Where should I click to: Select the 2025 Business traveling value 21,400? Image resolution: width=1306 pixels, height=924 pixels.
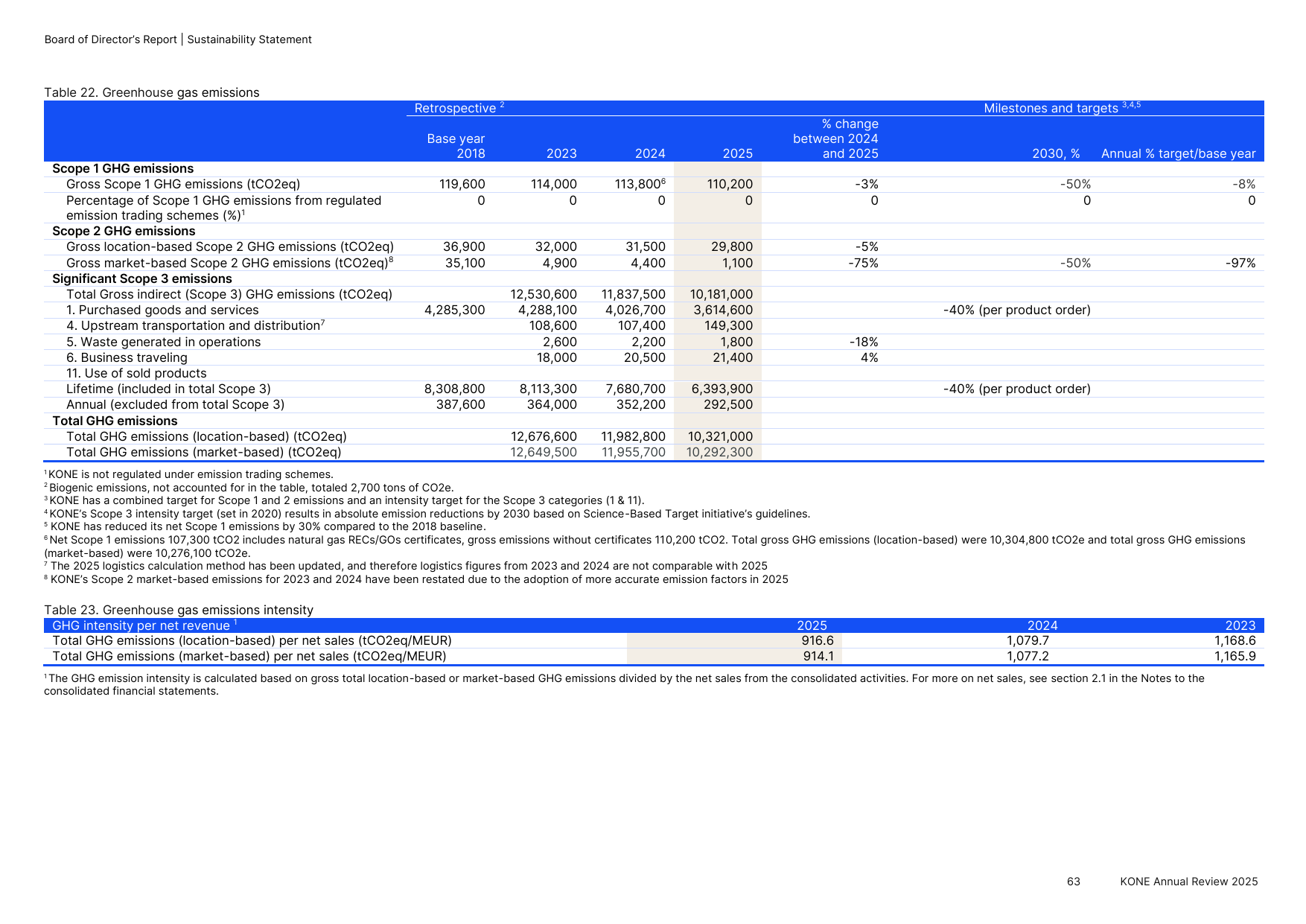pos(731,358)
